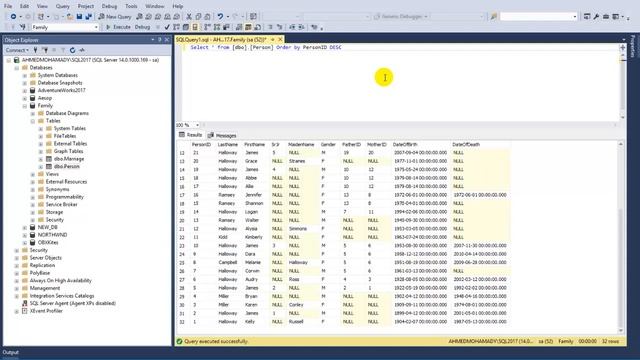This screenshot has height=360, width=640.
Task: Open the Connect dropdown in Object Explorer
Action: [17, 50]
